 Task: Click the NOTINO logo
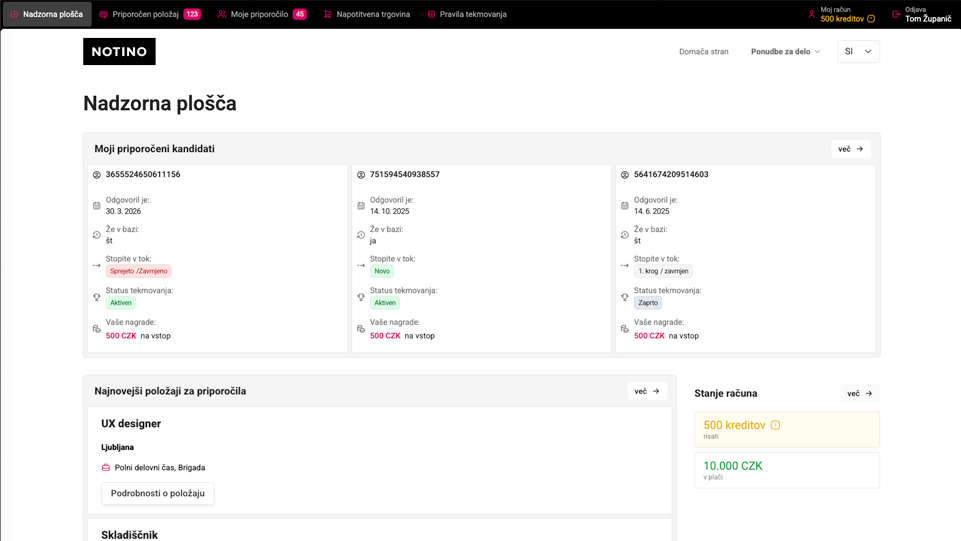119,51
